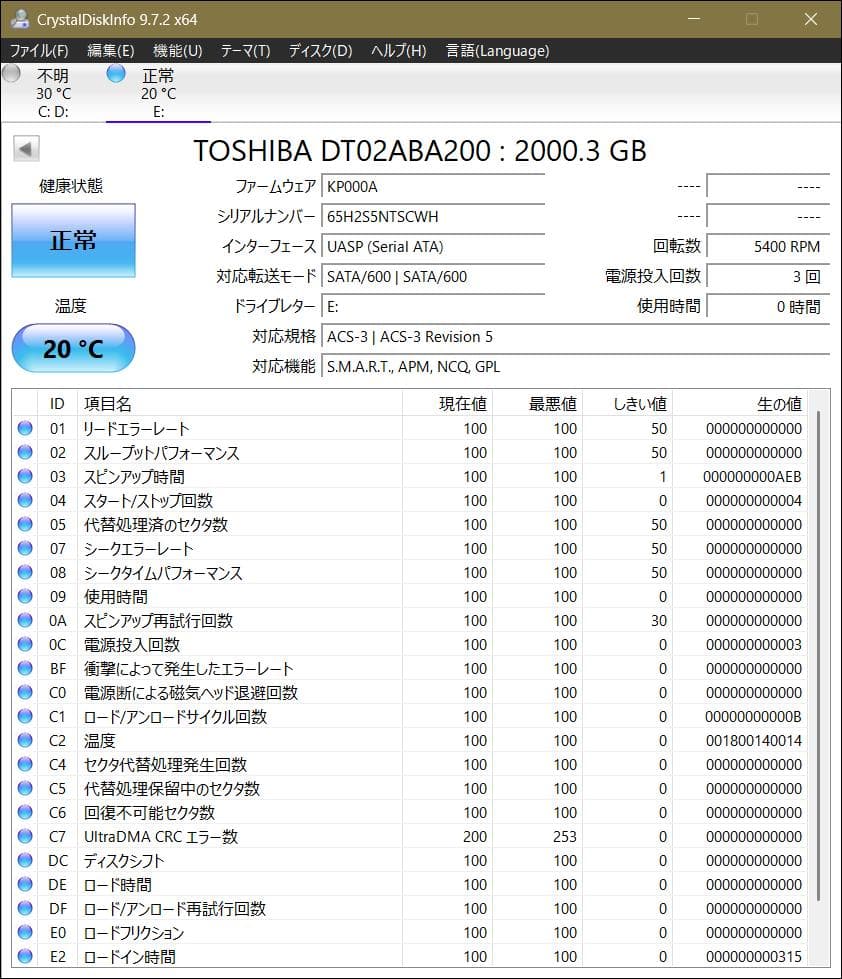Click the status light for UltraDMA CRC エラー数
842x979 pixels.
[26, 836]
